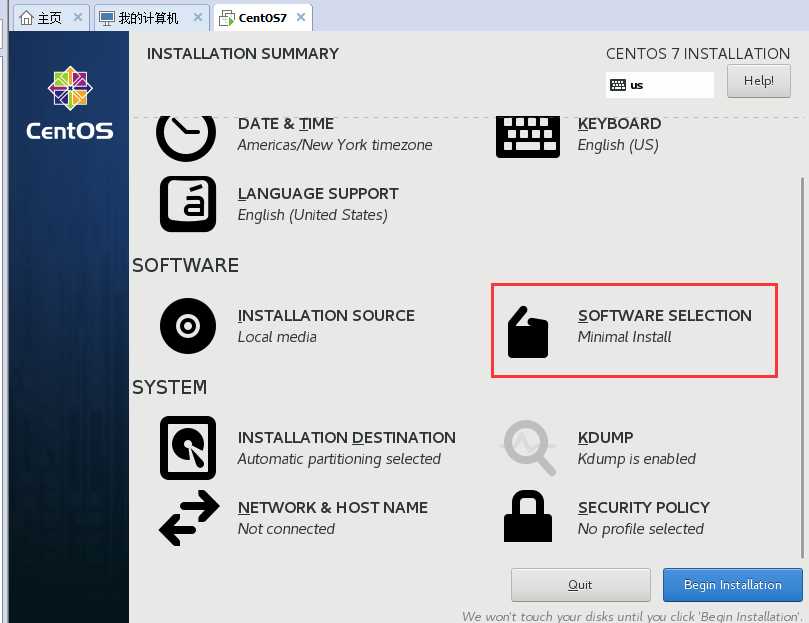Click 'Americas/New York timezone' text
Screen dimensions: 809x623
(335, 145)
